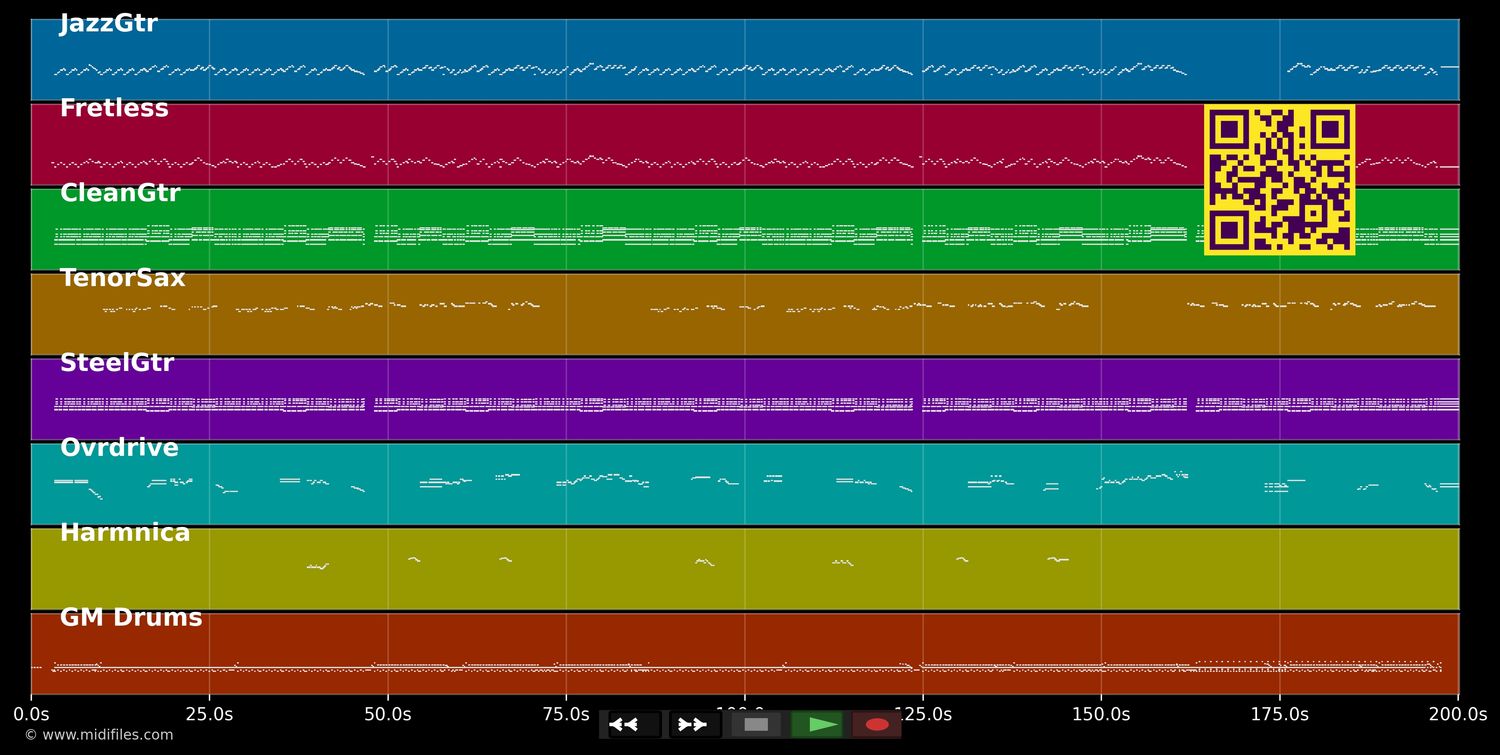Click the yellow QR code image
This screenshot has width=1500, height=755.
1279,180
